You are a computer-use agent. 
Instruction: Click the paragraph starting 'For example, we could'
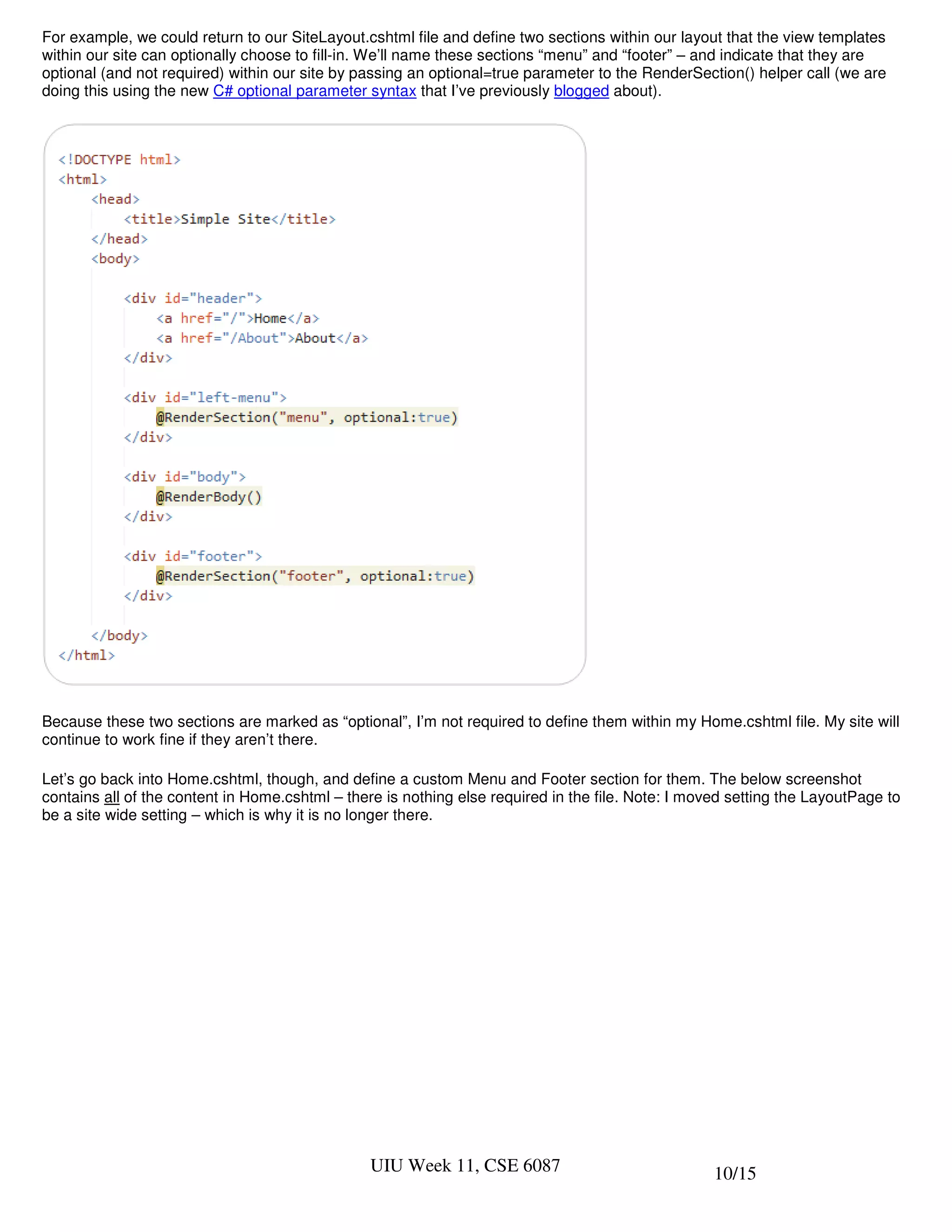tap(463, 64)
